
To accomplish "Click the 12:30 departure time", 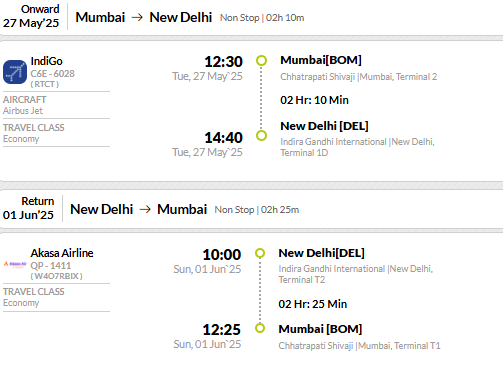I will [x=223, y=62].
